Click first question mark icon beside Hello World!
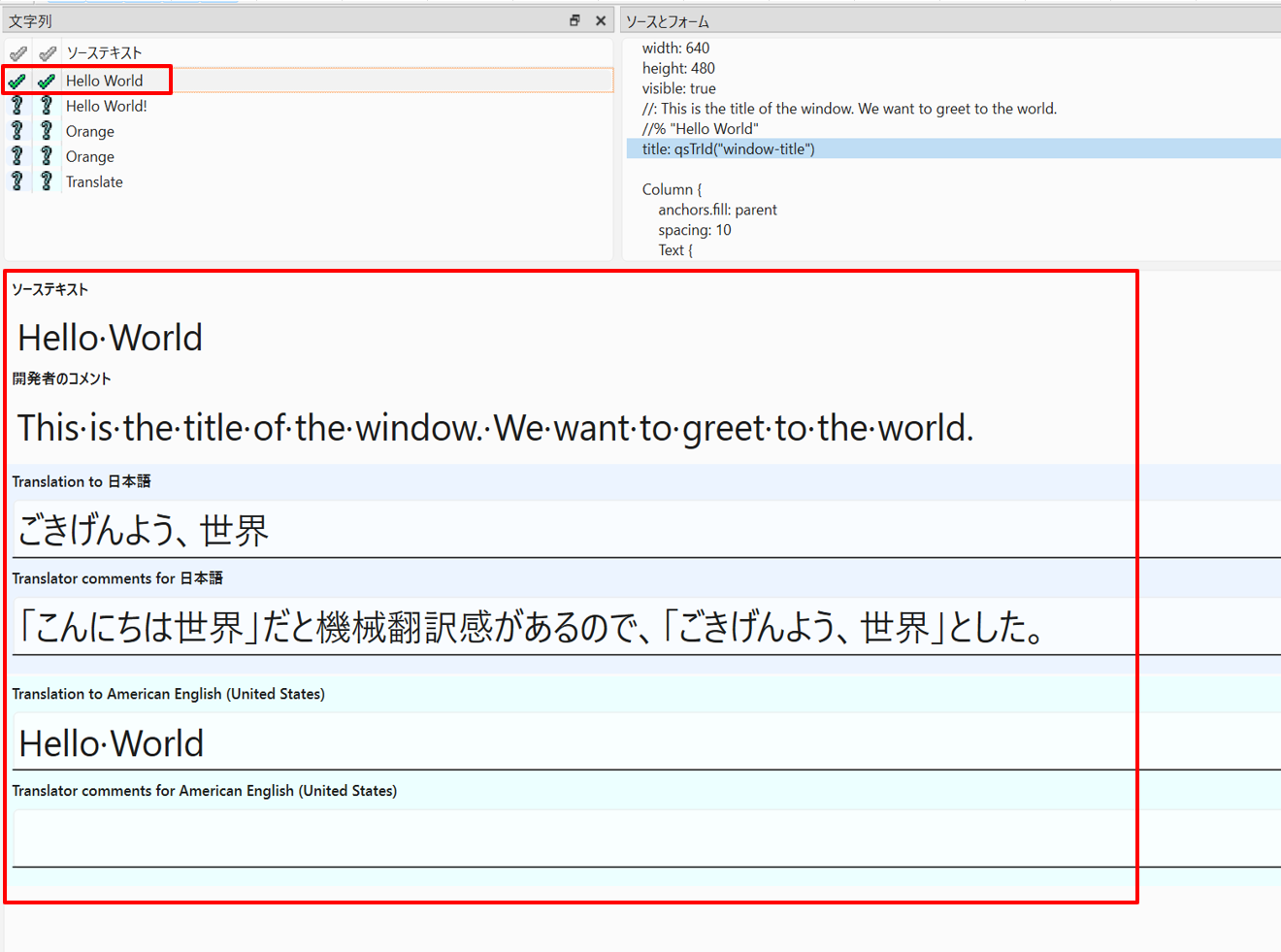 click(17, 106)
